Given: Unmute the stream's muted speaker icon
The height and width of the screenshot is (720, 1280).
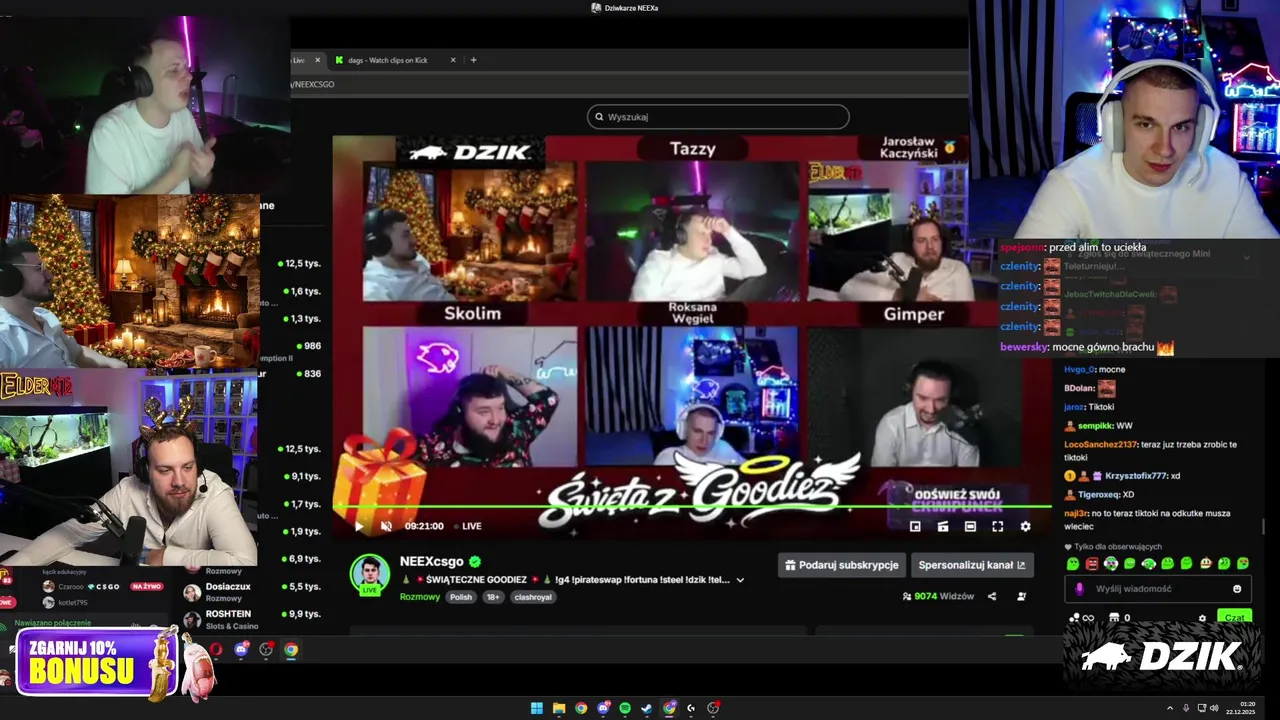Looking at the screenshot, I should pyautogui.click(x=386, y=526).
